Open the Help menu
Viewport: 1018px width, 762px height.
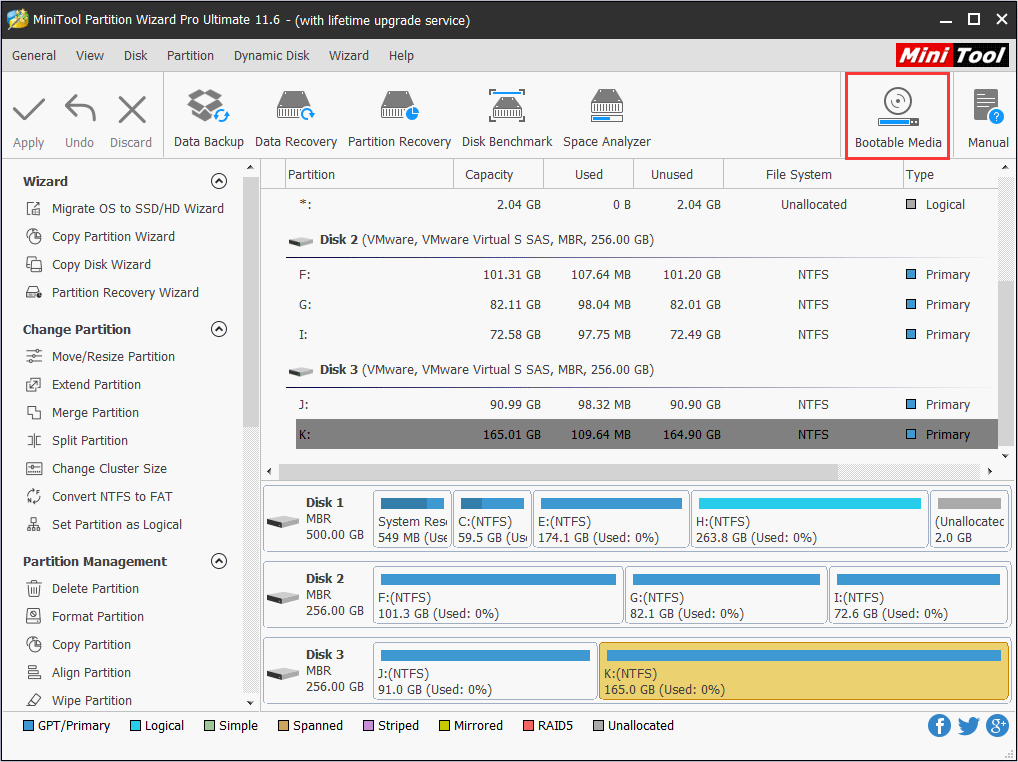point(401,55)
